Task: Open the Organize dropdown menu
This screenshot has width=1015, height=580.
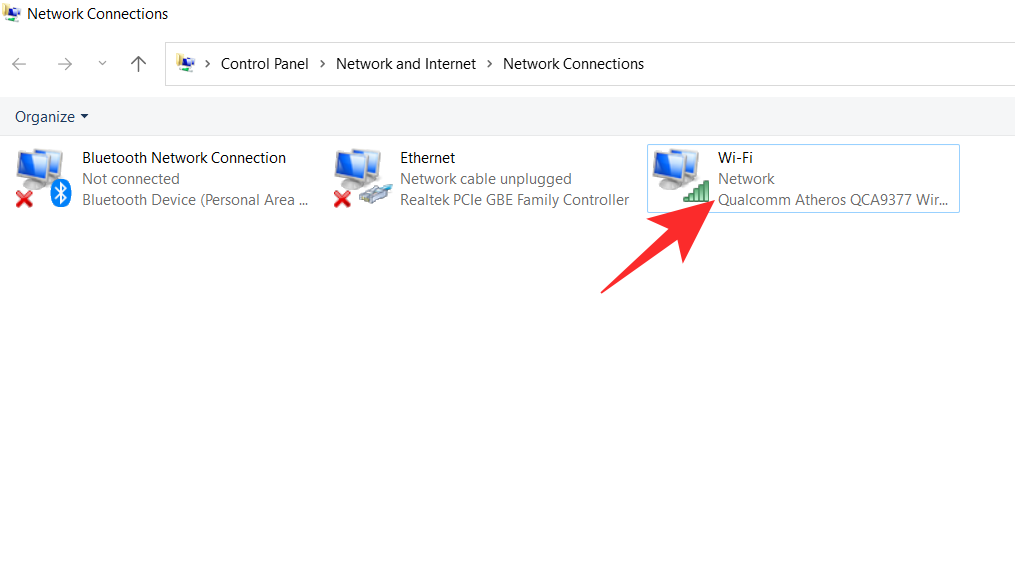Action: click(x=85, y=116)
